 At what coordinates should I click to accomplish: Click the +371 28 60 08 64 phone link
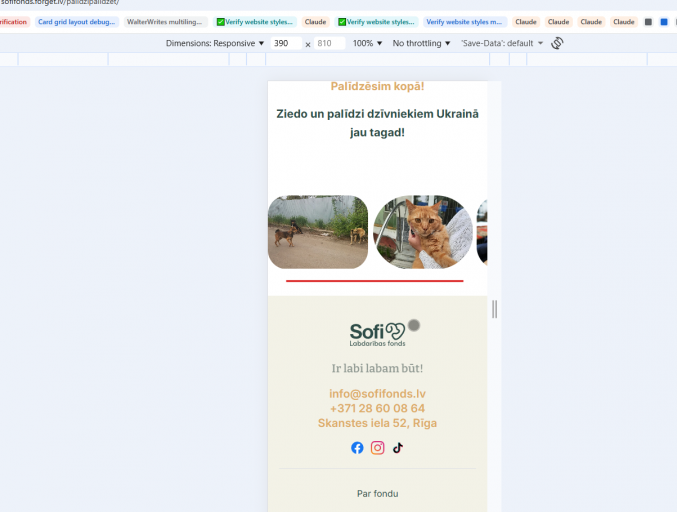pyautogui.click(x=377, y=408)
